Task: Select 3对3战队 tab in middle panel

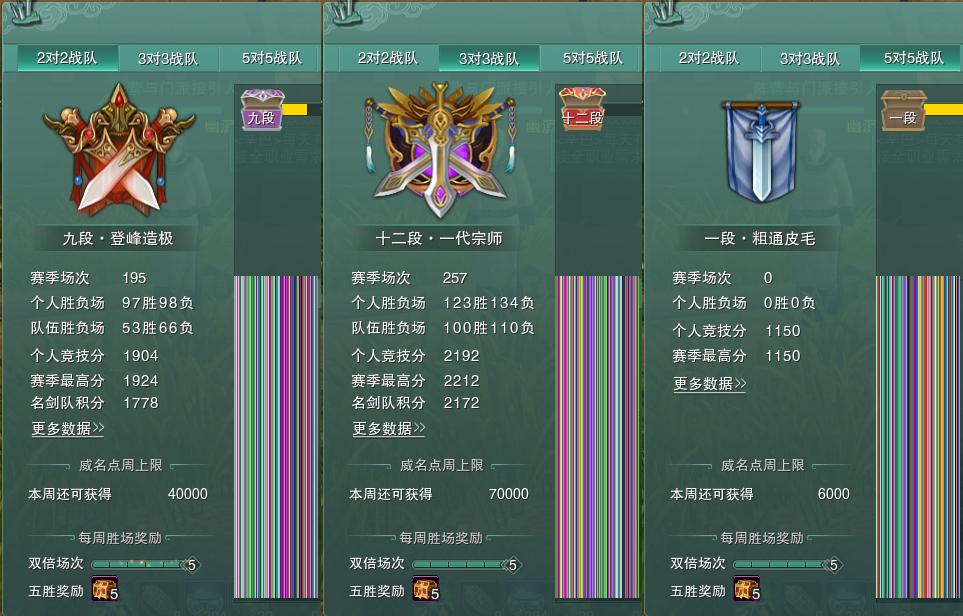Action: (489, 58)
